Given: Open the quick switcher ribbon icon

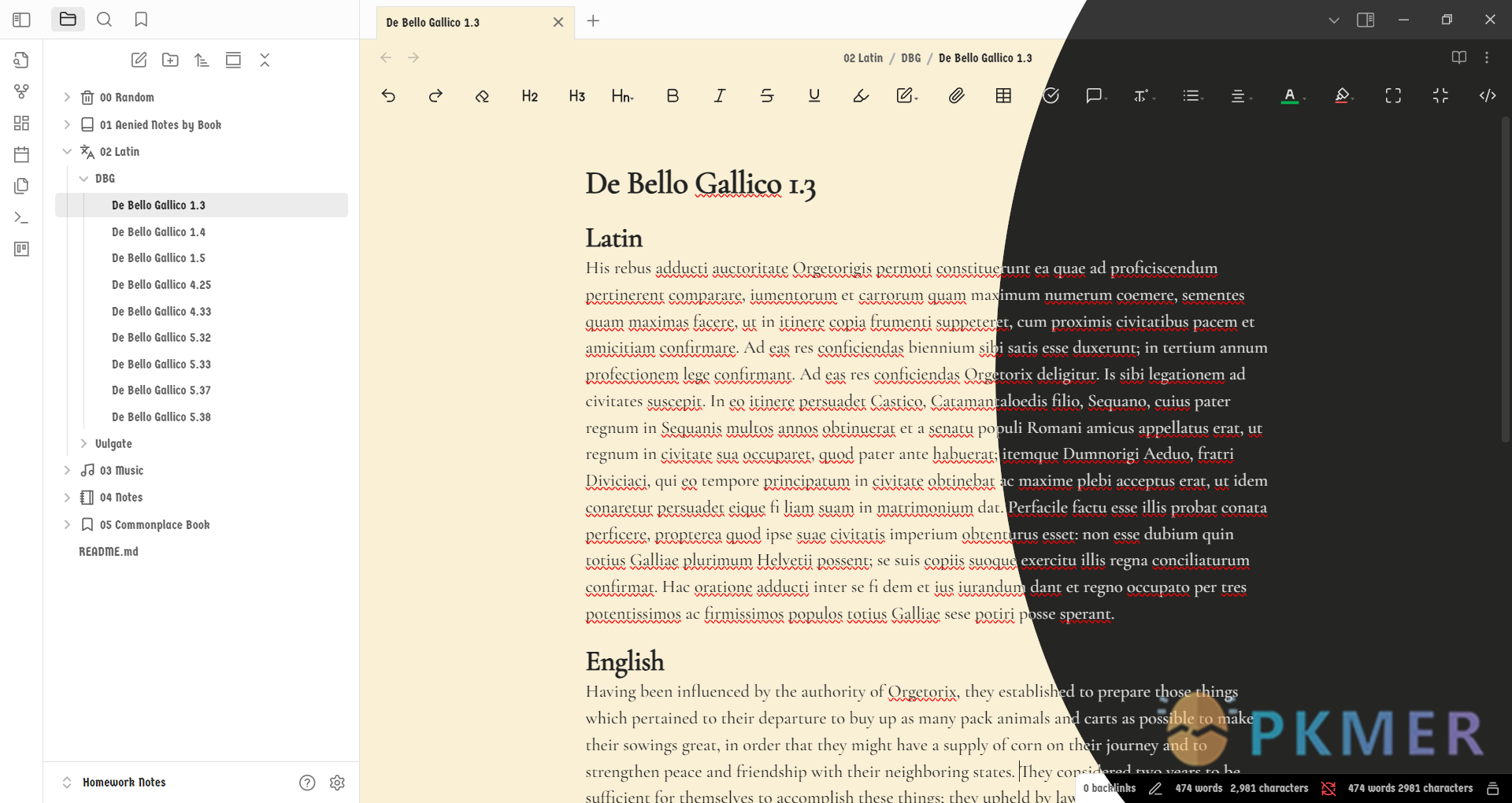Looking at the screenshot, I should [x=21, y=60].
